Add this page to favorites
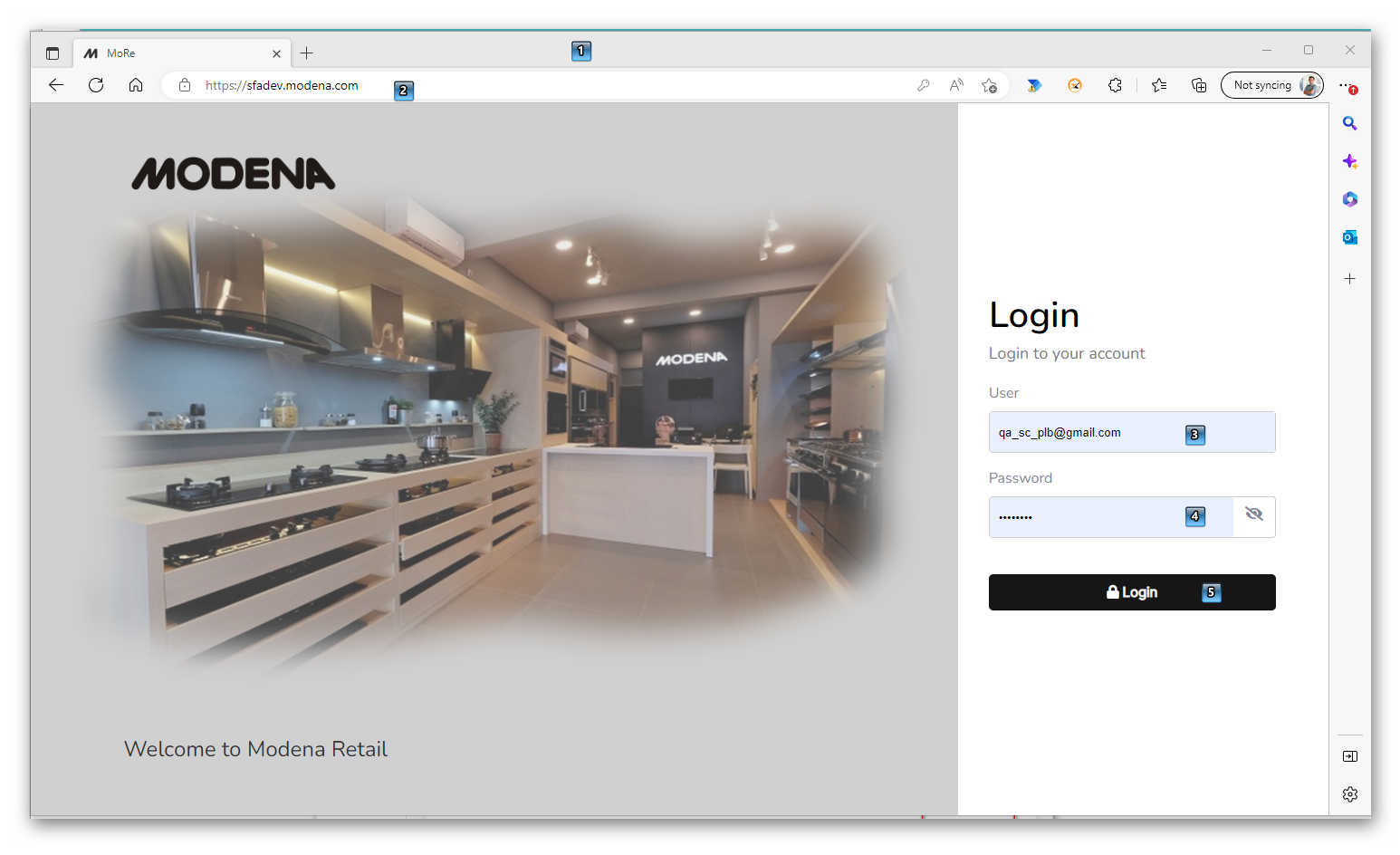 (x=989, y=85)
